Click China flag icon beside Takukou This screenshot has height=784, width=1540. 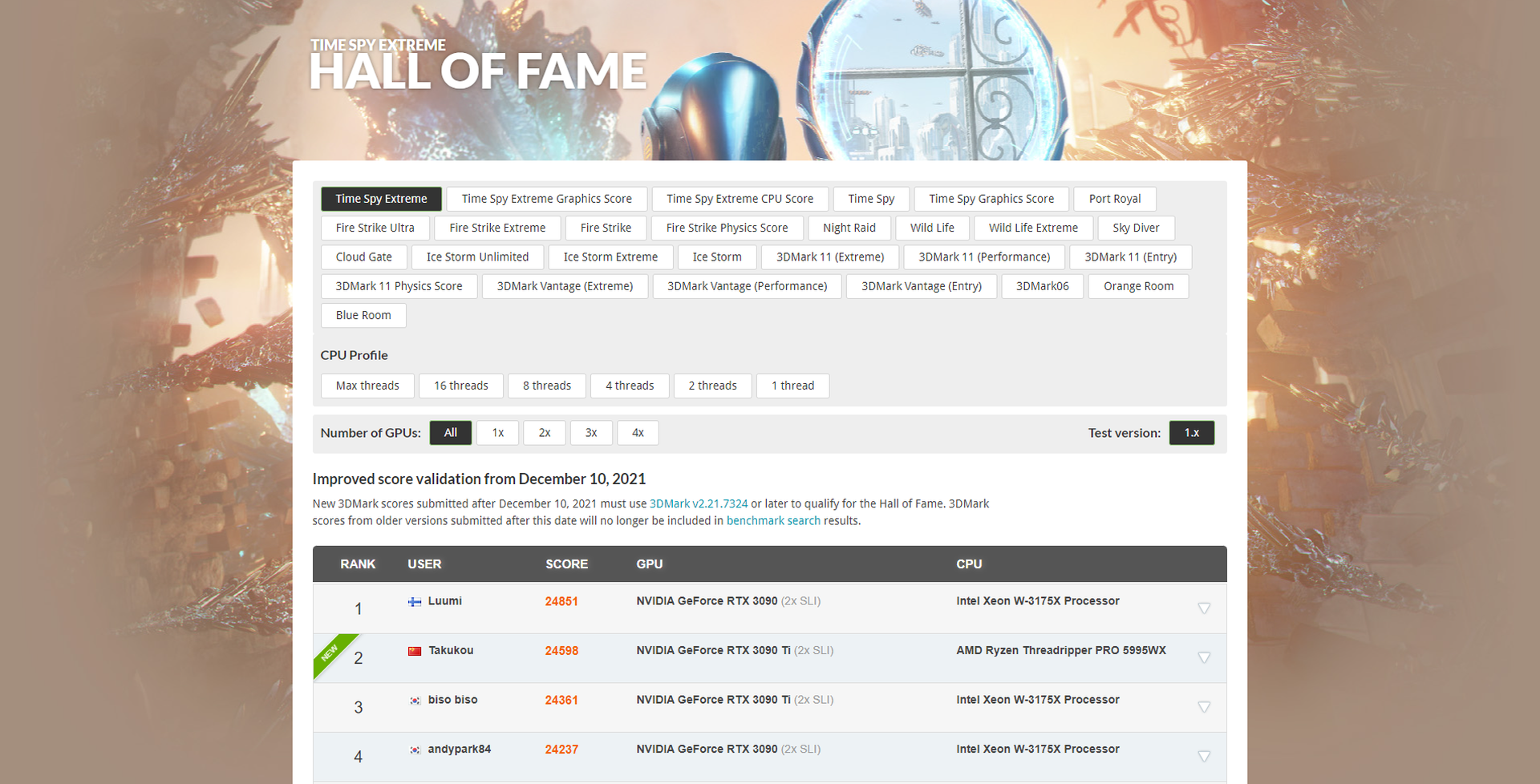click(415, 651)
